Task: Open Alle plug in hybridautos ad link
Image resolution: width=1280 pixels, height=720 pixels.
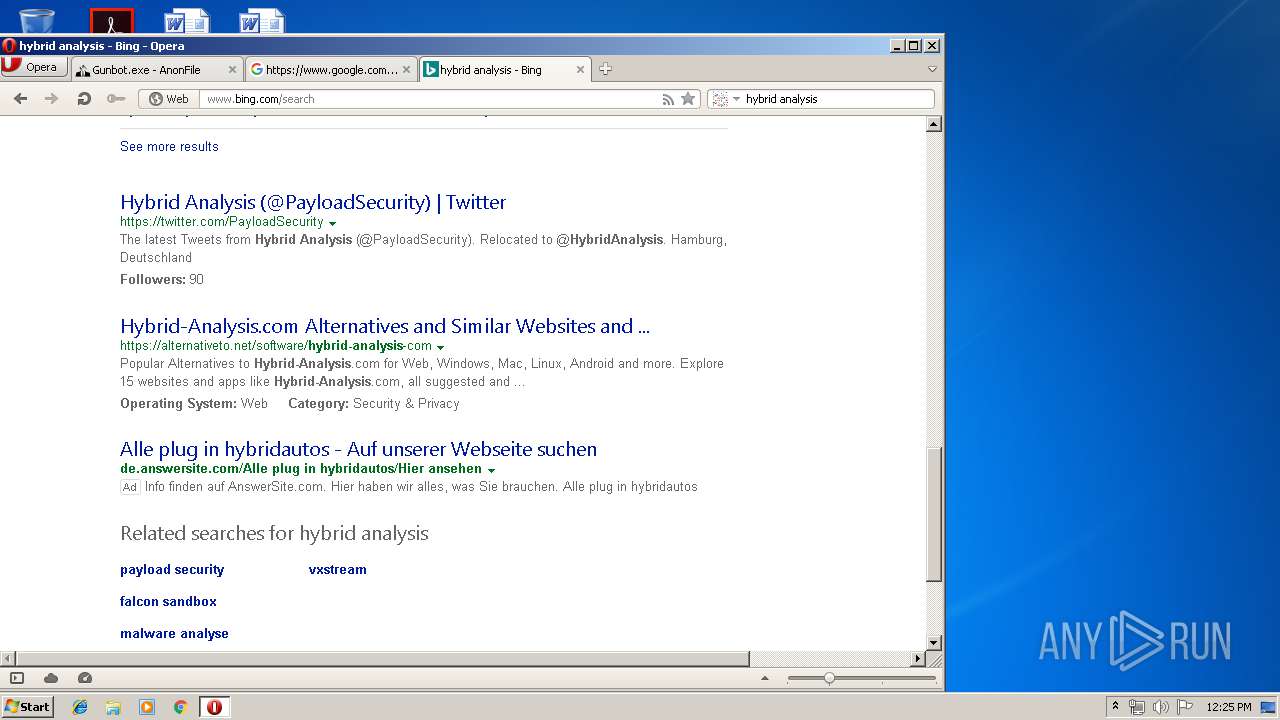Action: point(358,449)
